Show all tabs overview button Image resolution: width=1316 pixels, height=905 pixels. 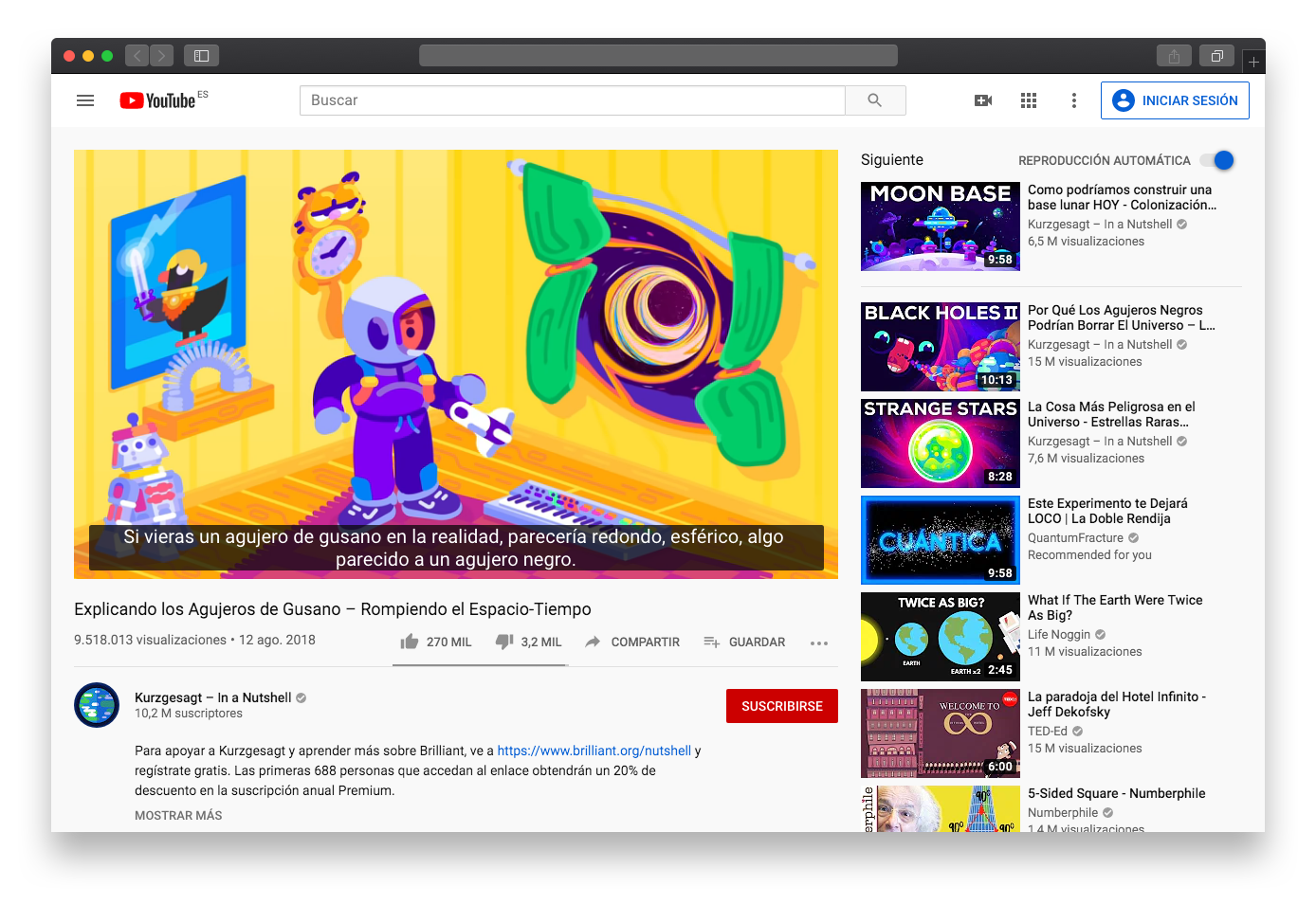coord(1217,56)
